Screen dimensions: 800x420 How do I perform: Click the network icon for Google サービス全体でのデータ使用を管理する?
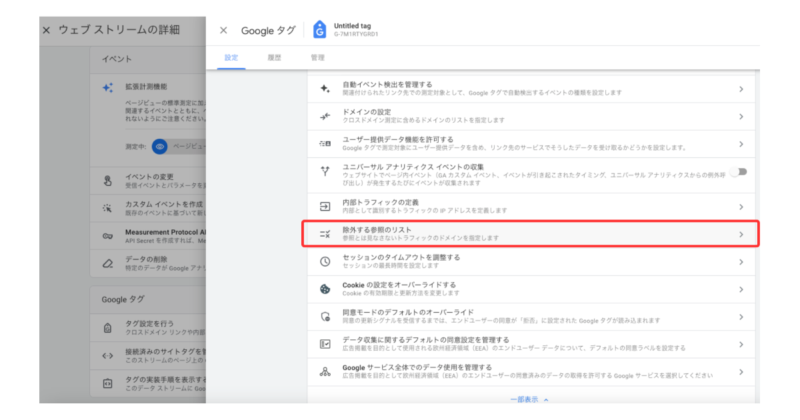(325, 372)
